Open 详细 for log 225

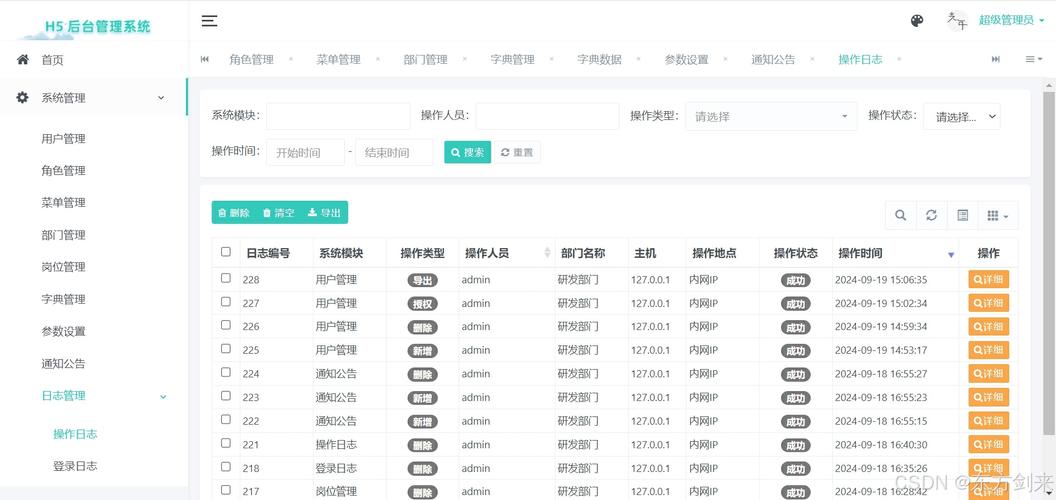click(x=989, y=350)
